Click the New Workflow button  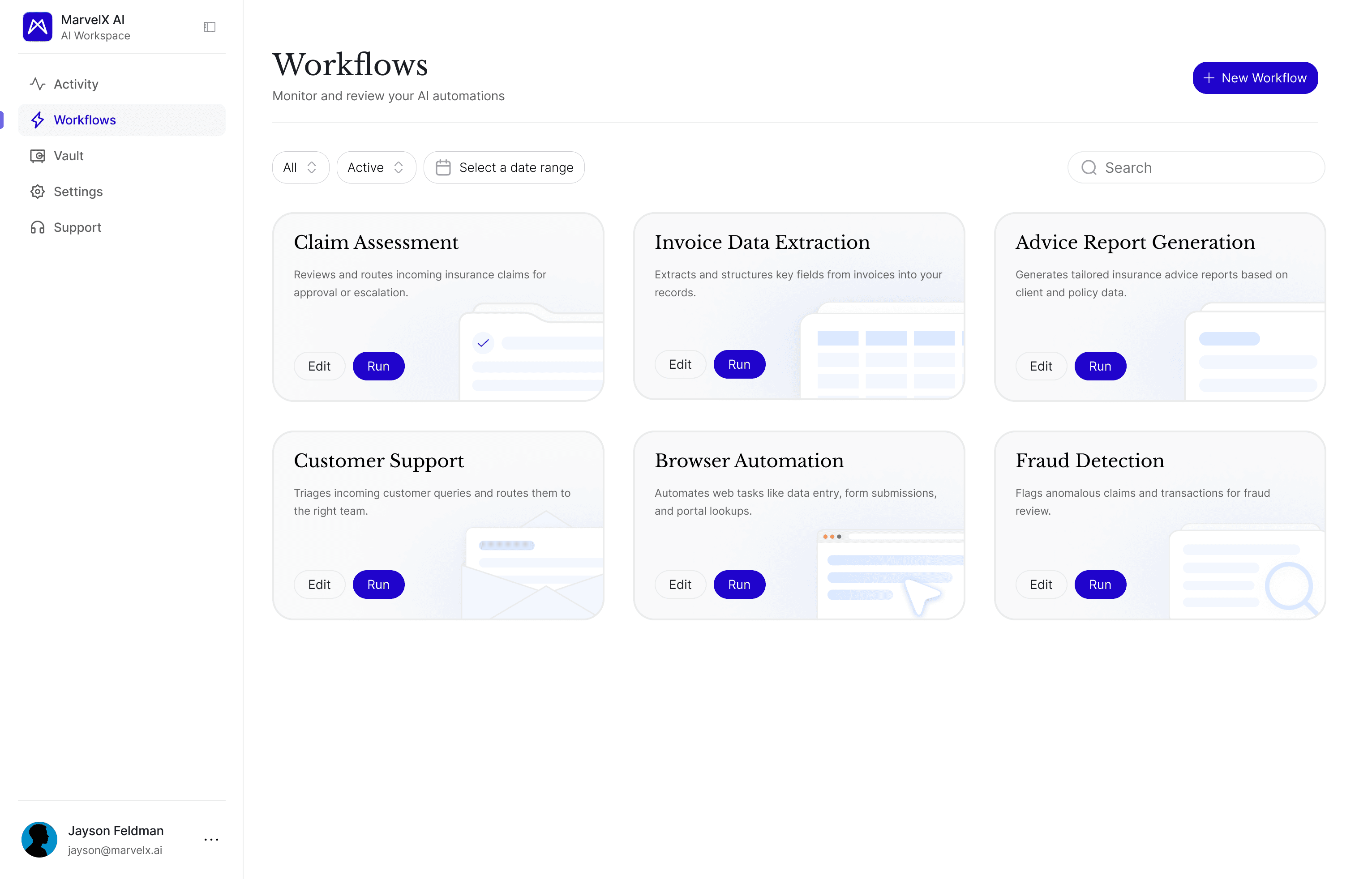pos(1254,78)
